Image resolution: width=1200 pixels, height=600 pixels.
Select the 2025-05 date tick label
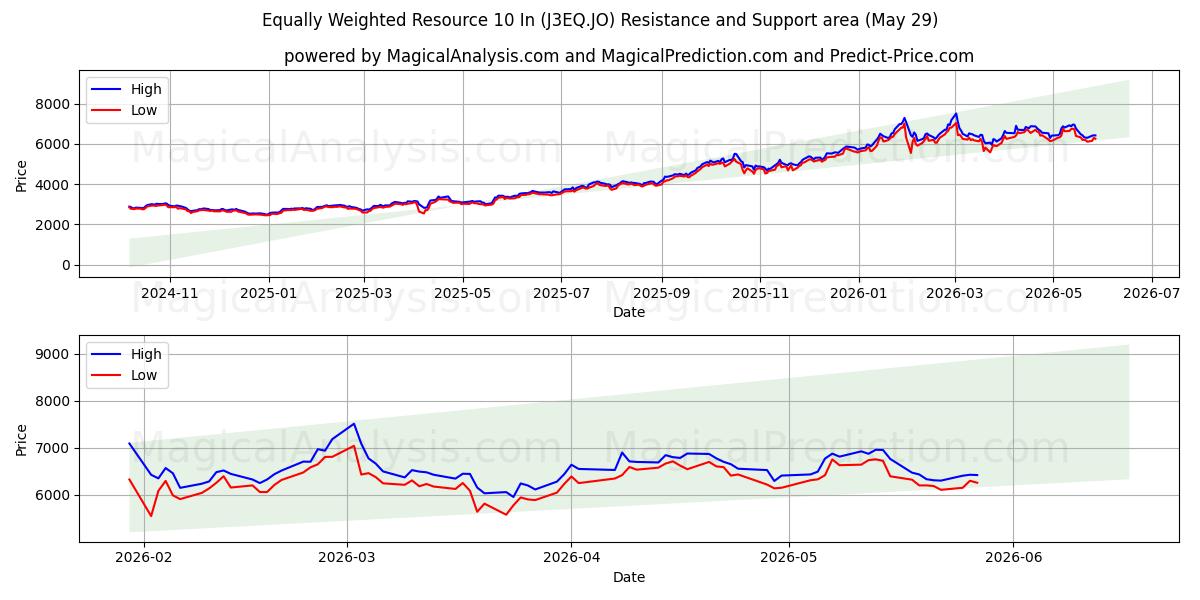pyautogui.click(x=462, y=292)
